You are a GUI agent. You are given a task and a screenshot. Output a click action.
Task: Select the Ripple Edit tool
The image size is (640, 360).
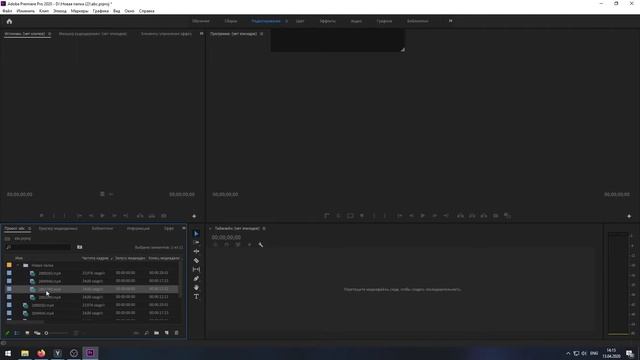pos(196,251)
